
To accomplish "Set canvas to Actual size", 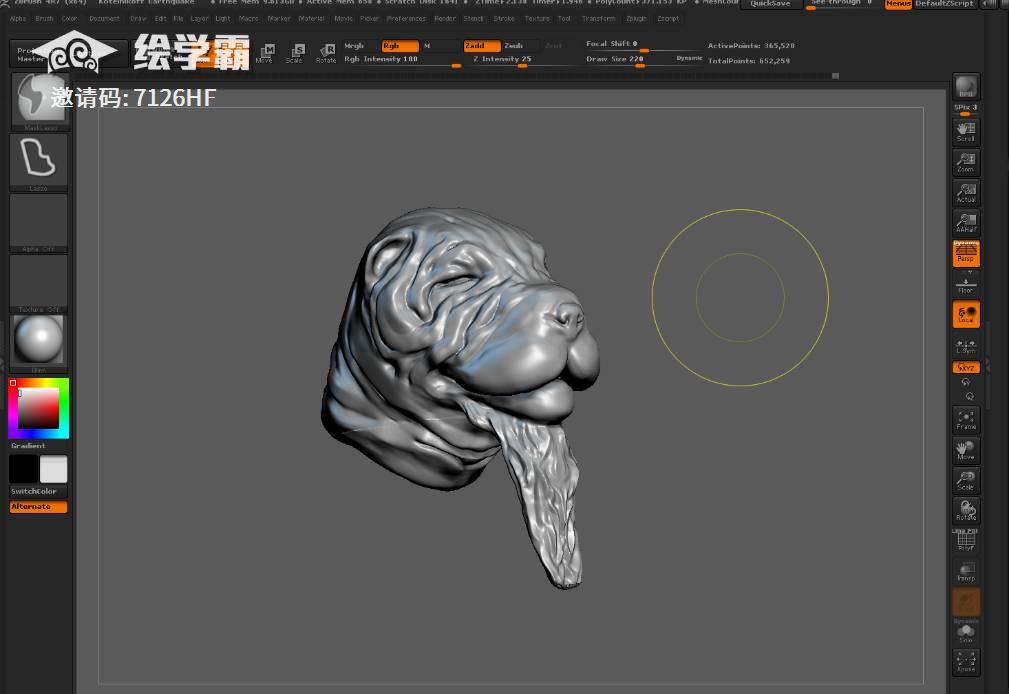I will click(965, 192).
